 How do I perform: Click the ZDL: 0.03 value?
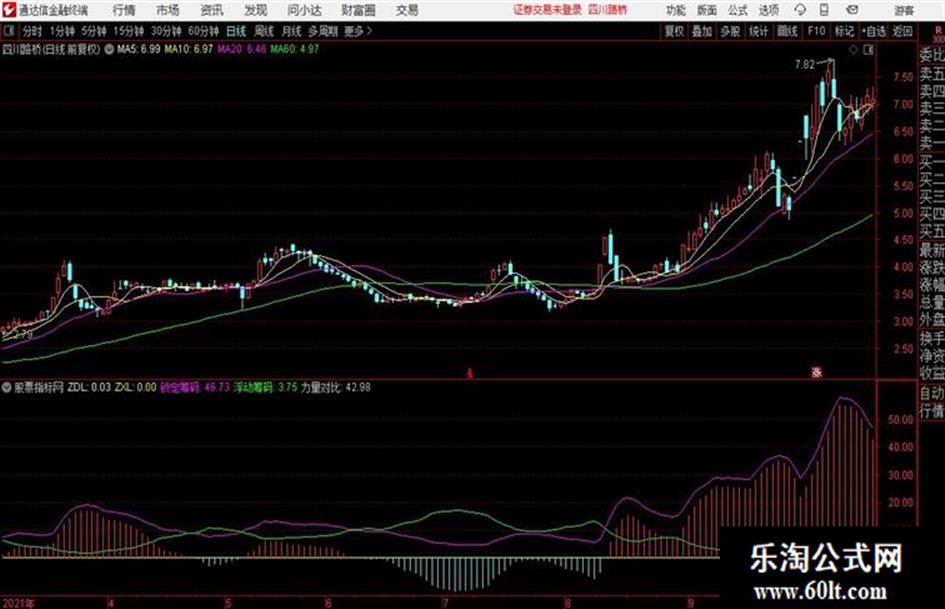(89, 387)
